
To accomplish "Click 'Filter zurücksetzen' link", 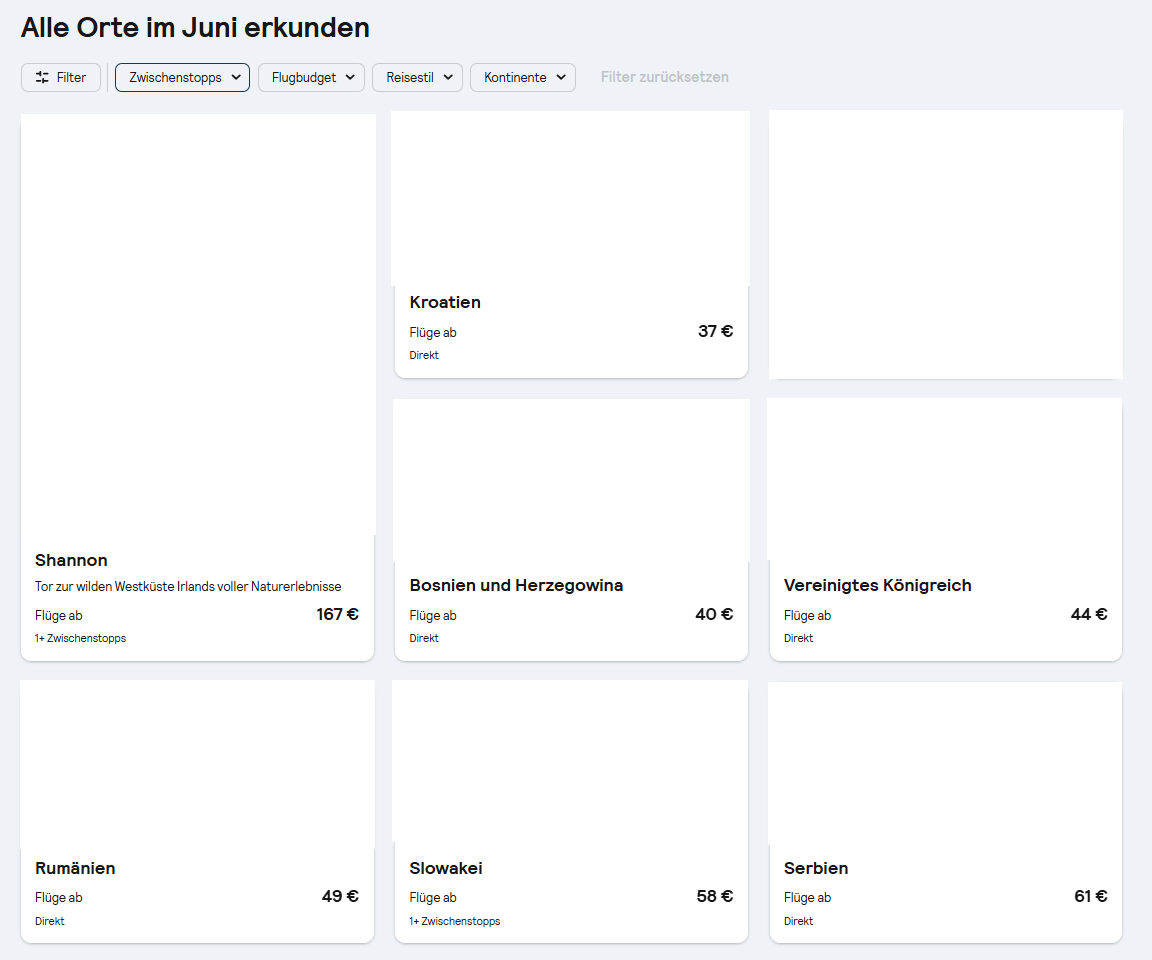I will (x=665, y=77).
